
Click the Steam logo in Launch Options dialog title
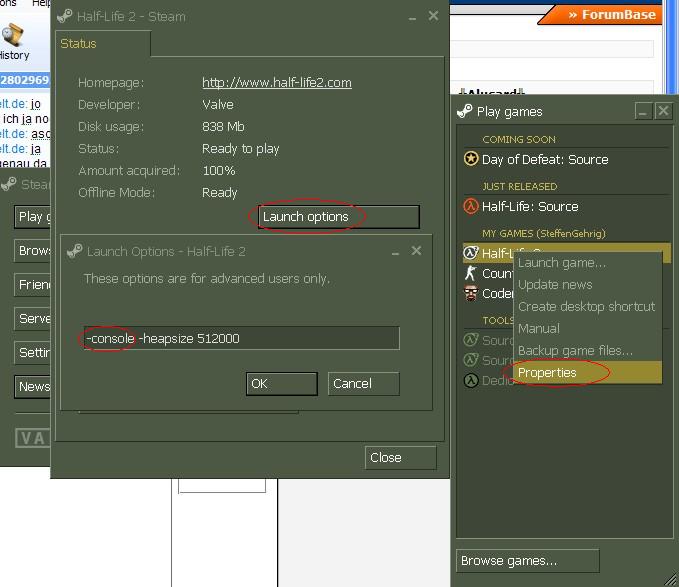coord(75,251)
